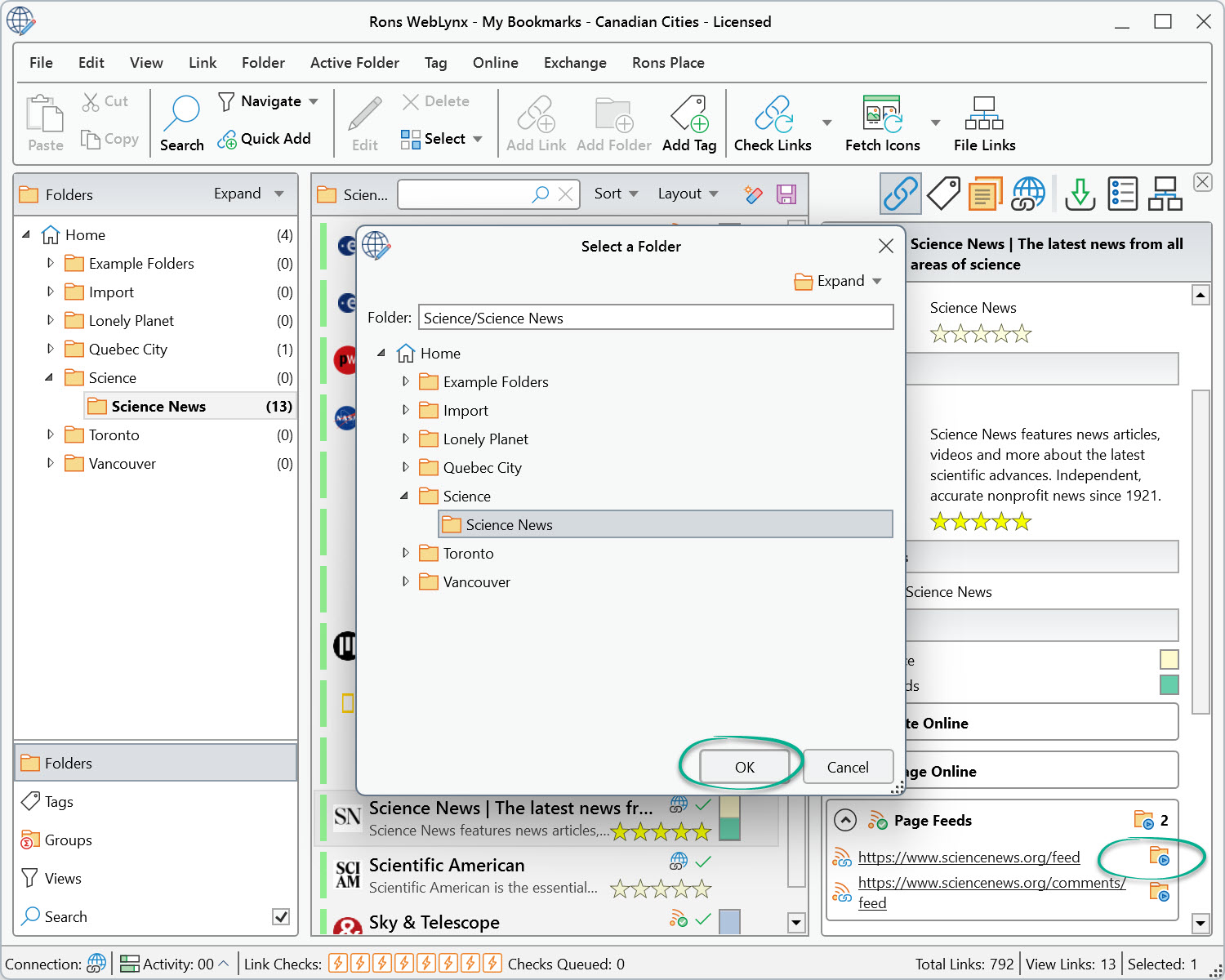Open File Links from the toolbar

coord(984,123)
